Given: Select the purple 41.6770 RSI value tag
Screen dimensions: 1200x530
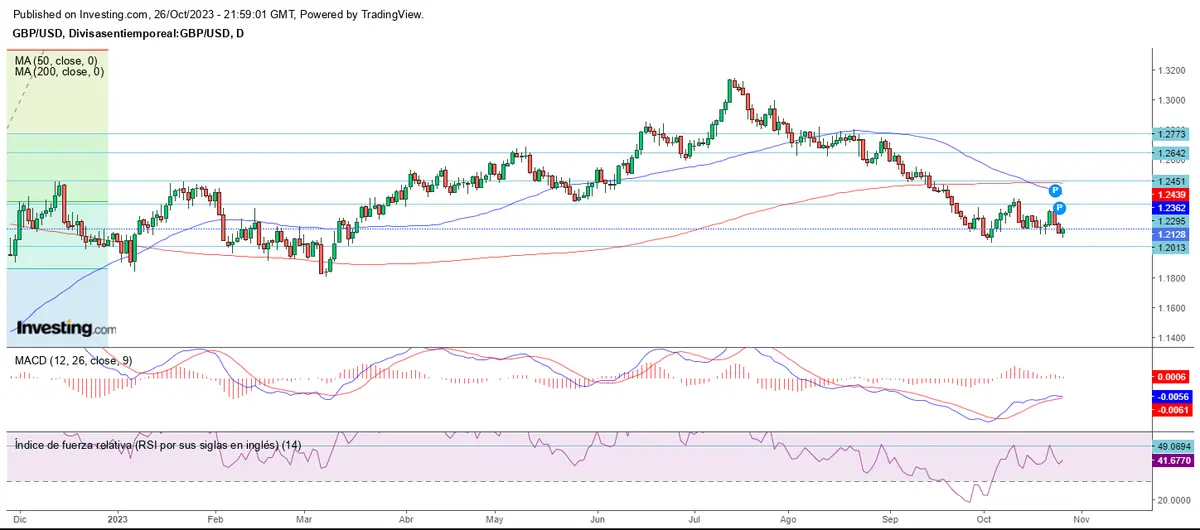Looking at the screenshot, I should coord(1169,462).
